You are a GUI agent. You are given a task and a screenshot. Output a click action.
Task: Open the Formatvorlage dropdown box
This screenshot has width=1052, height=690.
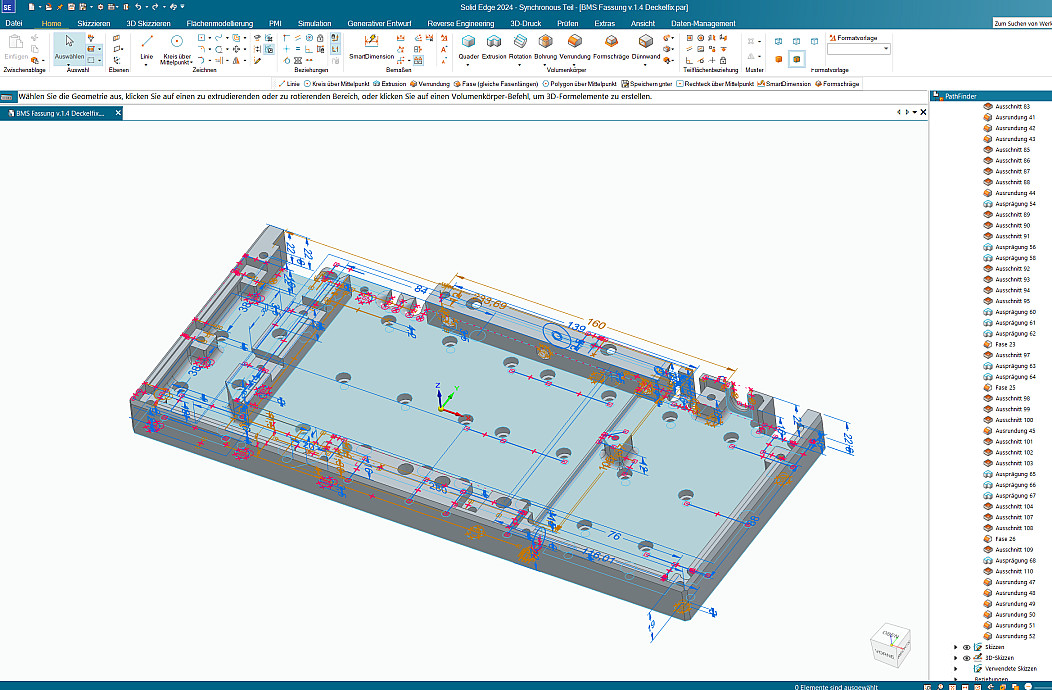pyautogui.click(x=858, y=48)
